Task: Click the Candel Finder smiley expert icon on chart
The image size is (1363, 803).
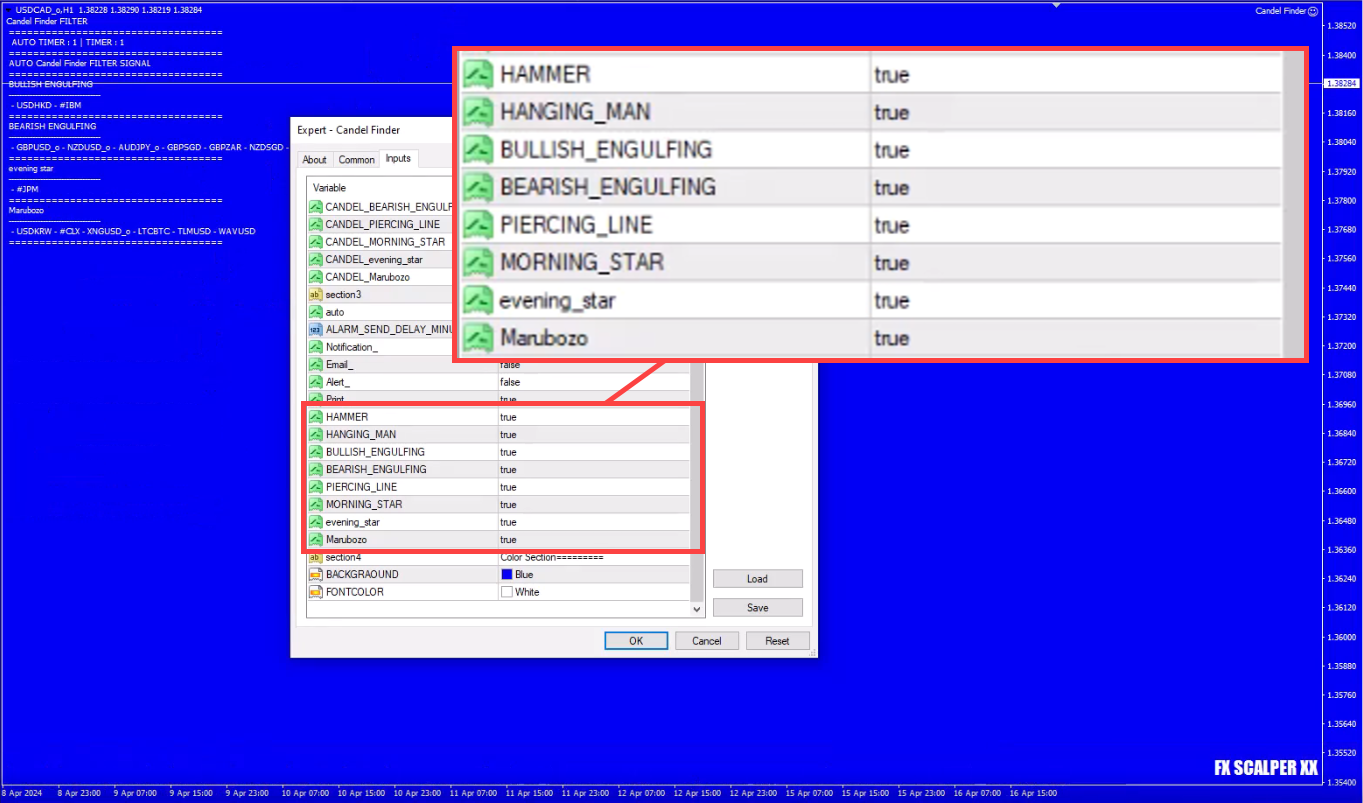Action: pyautogui.click(x=1313, y=10)
